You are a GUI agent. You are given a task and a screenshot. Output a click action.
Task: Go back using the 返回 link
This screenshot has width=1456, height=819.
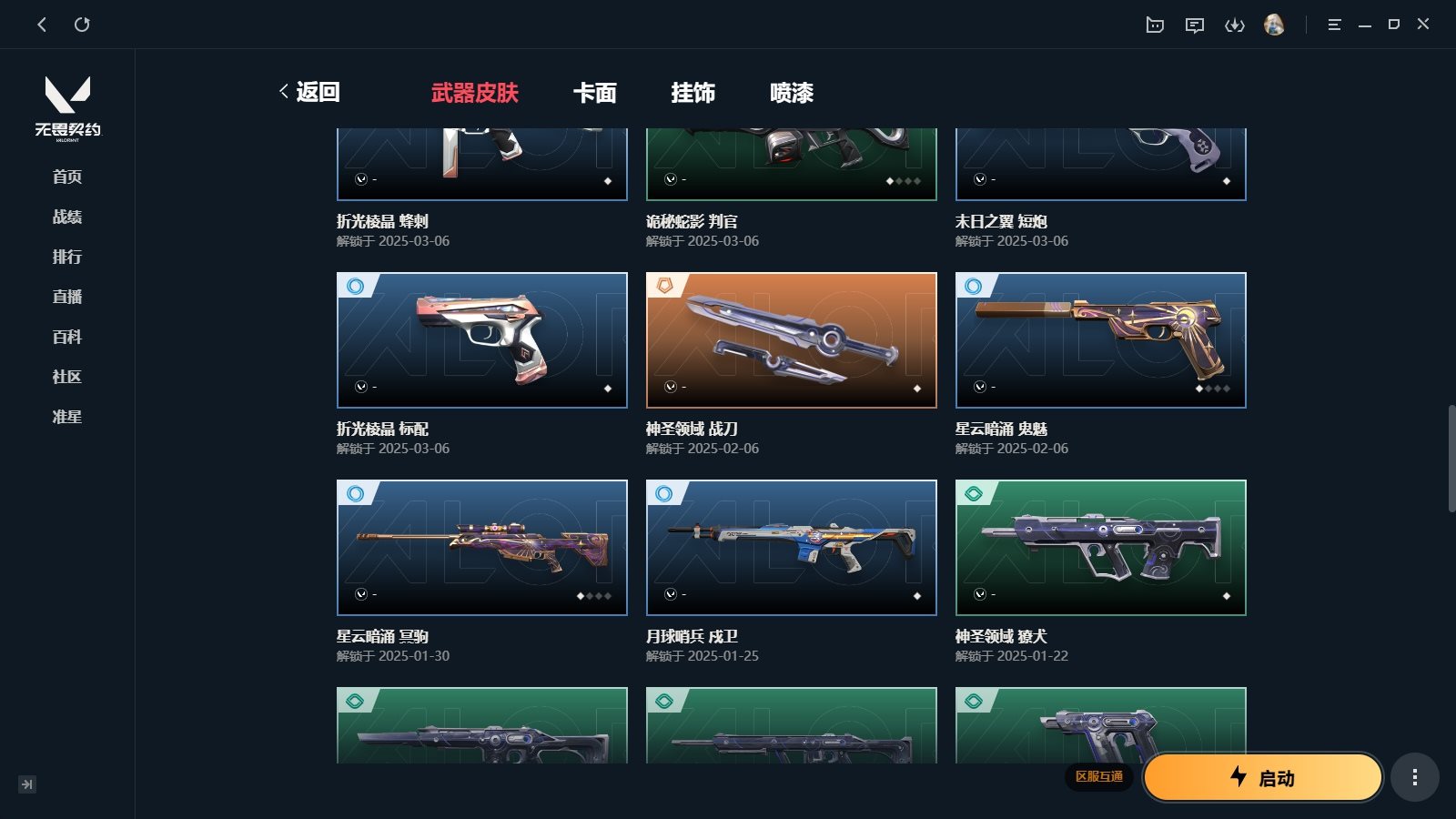(x=309, y=92)
